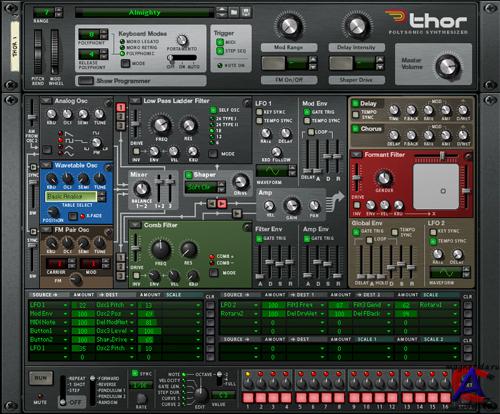Open the Comb Filter type dropdown

click(135, 225)
